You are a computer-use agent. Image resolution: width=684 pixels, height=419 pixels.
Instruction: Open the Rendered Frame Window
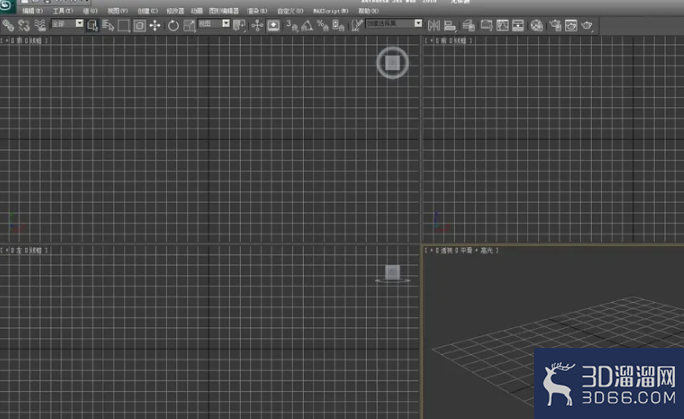571,25
